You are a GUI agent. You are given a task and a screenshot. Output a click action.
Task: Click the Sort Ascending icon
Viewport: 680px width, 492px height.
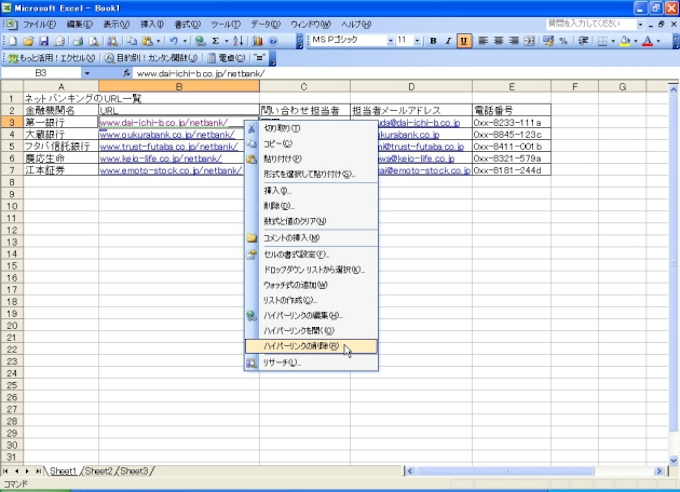point(238,41)
